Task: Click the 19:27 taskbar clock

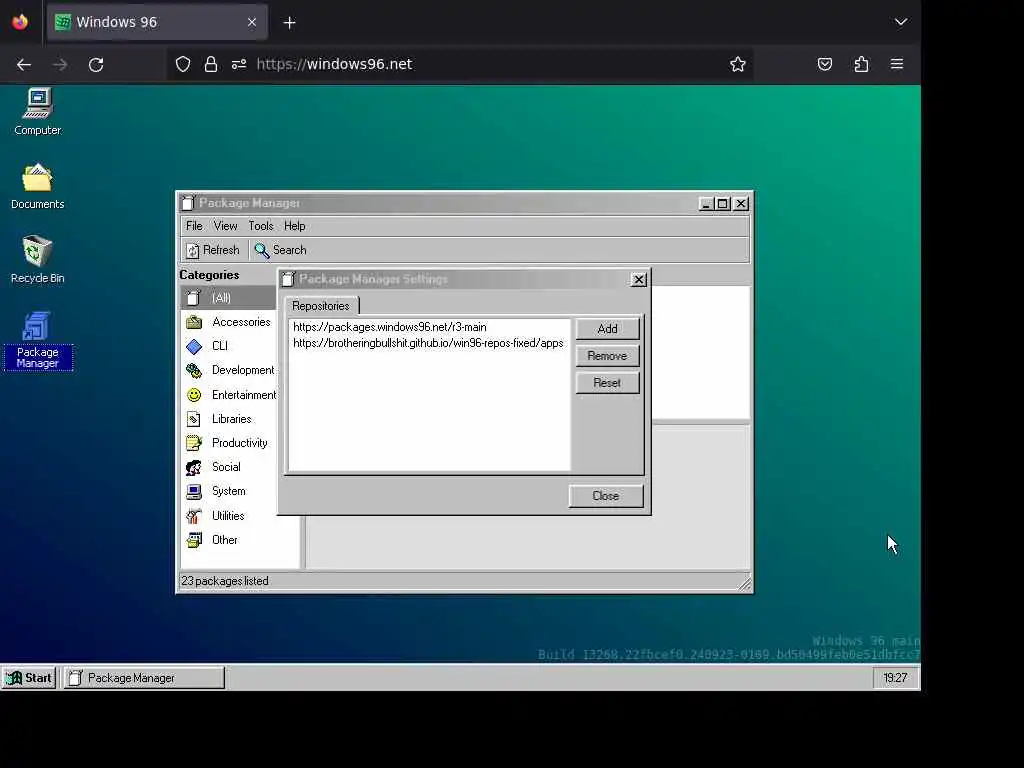Action: point(895,678)
